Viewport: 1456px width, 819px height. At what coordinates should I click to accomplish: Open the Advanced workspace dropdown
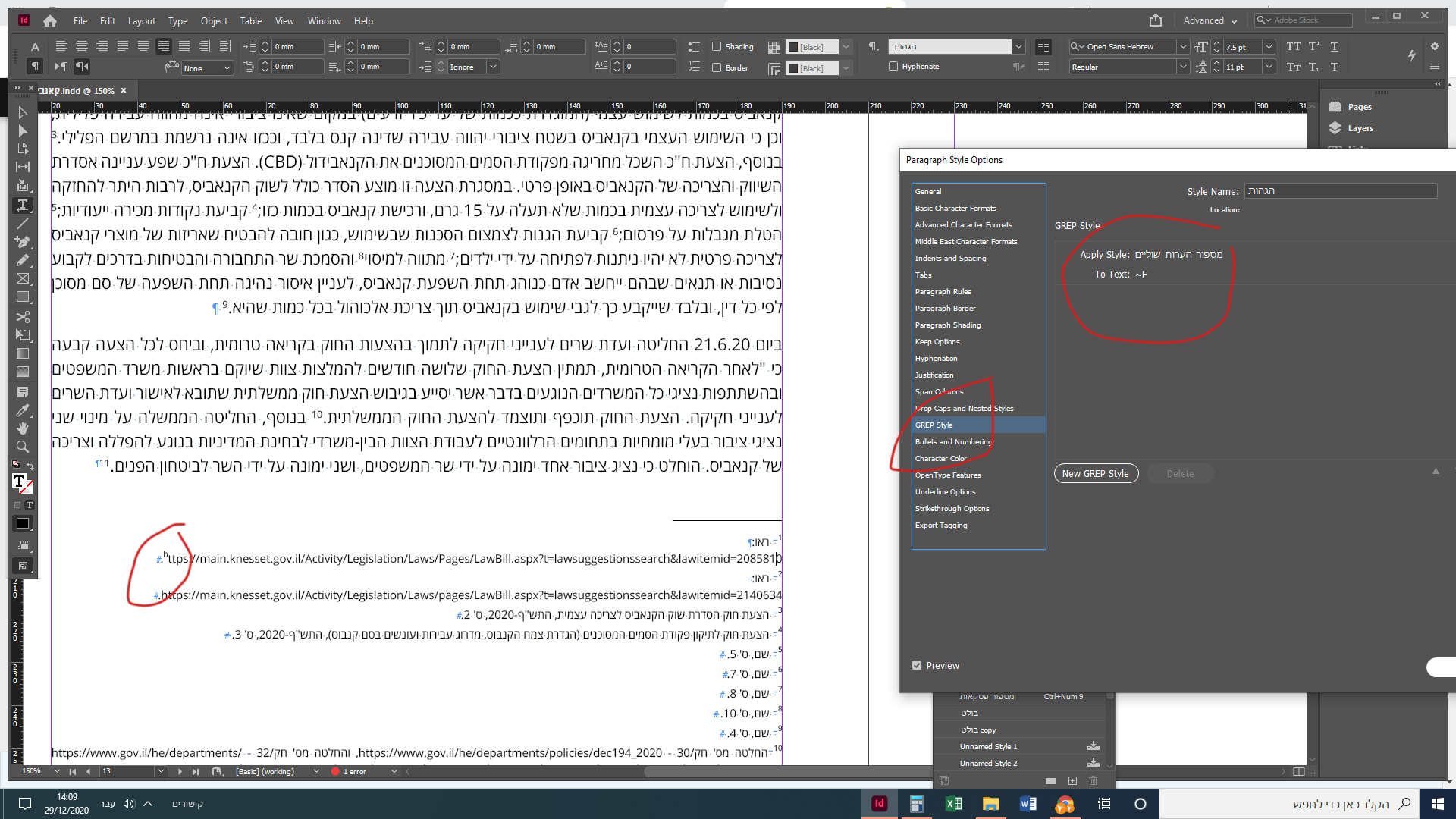[x=1210, y=20]
